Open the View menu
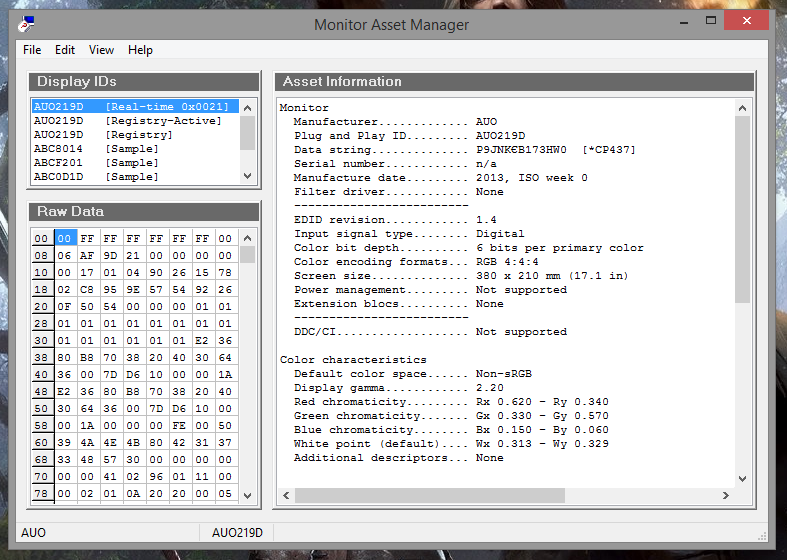The width and height of the screenshot is (787, 560). coord(101,50)
